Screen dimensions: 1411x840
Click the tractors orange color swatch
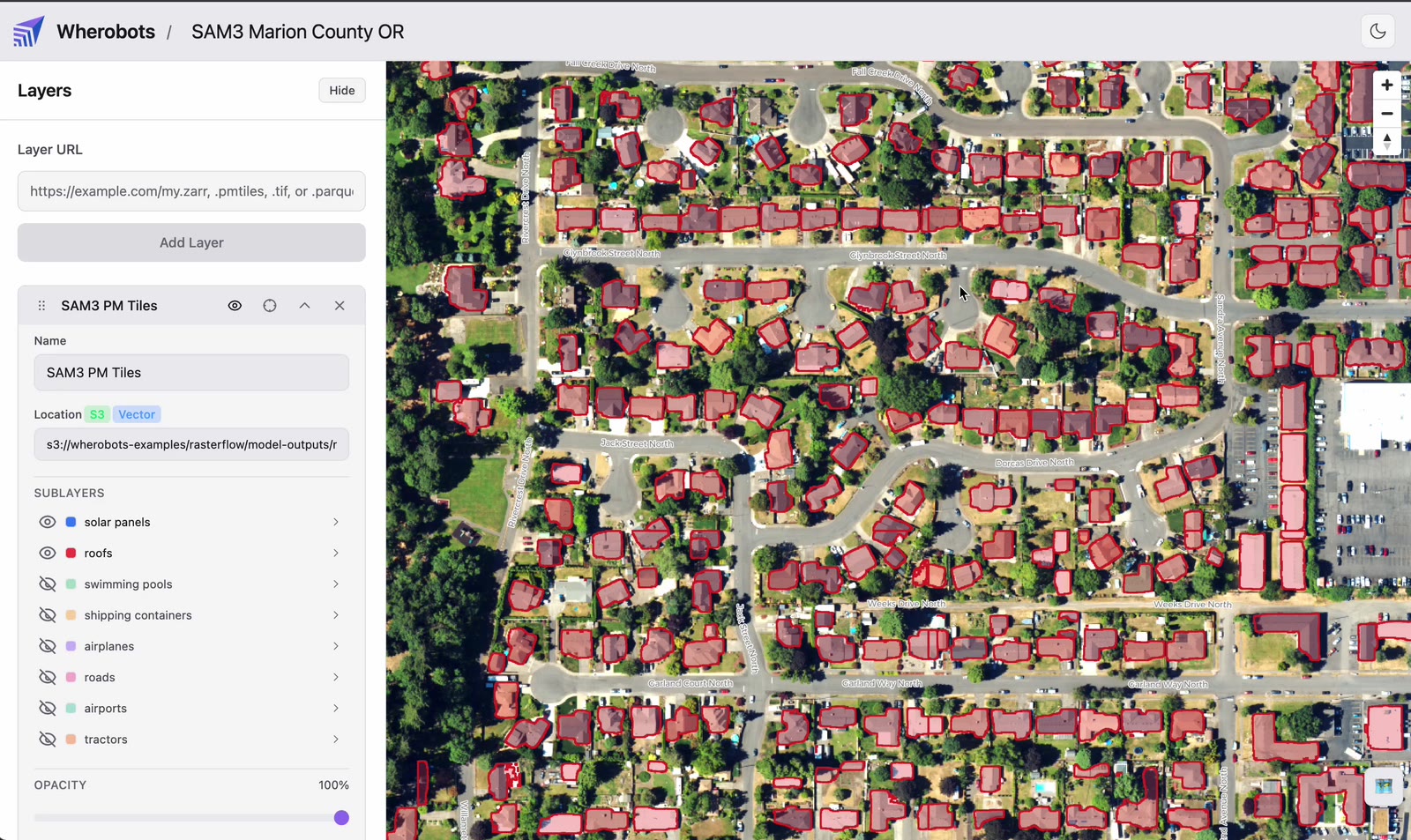pos(71,740)
